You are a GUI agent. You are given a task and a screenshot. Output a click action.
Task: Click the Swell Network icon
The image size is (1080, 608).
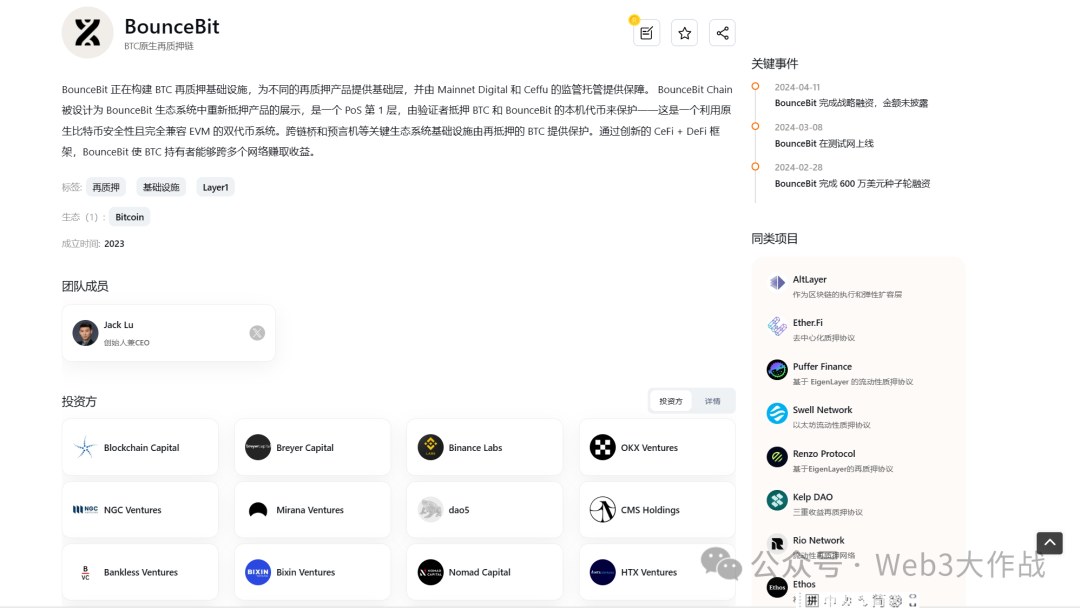point(777,413)
